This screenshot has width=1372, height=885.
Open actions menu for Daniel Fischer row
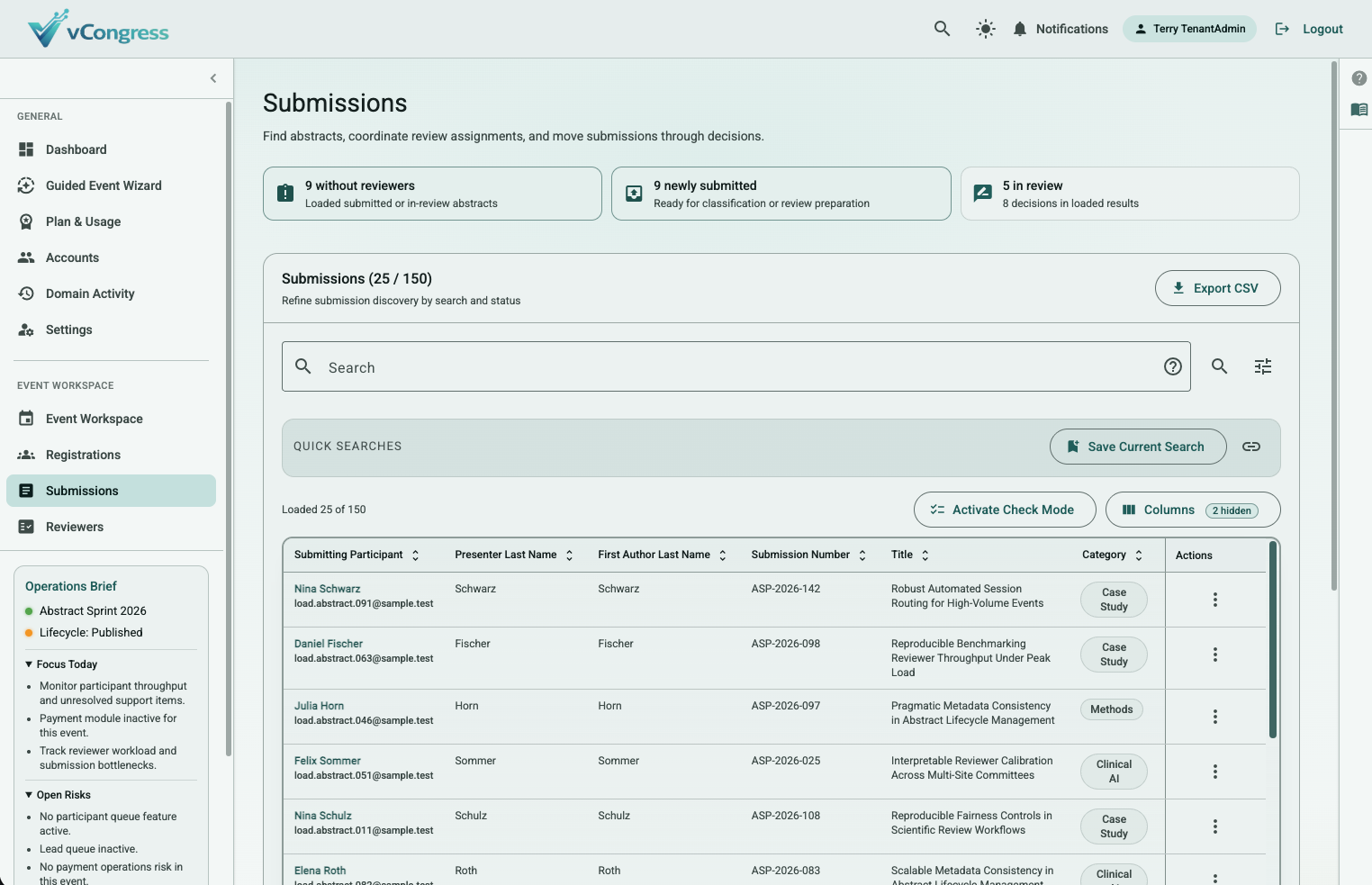1215,655
